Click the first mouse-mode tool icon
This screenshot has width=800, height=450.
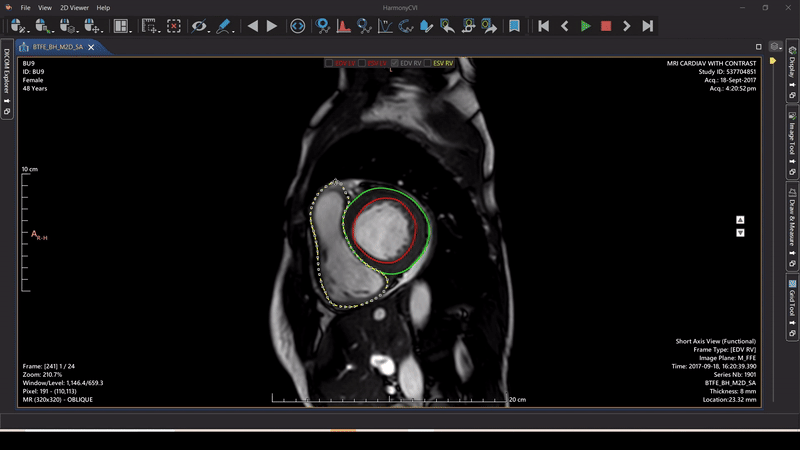coord(16,26)
